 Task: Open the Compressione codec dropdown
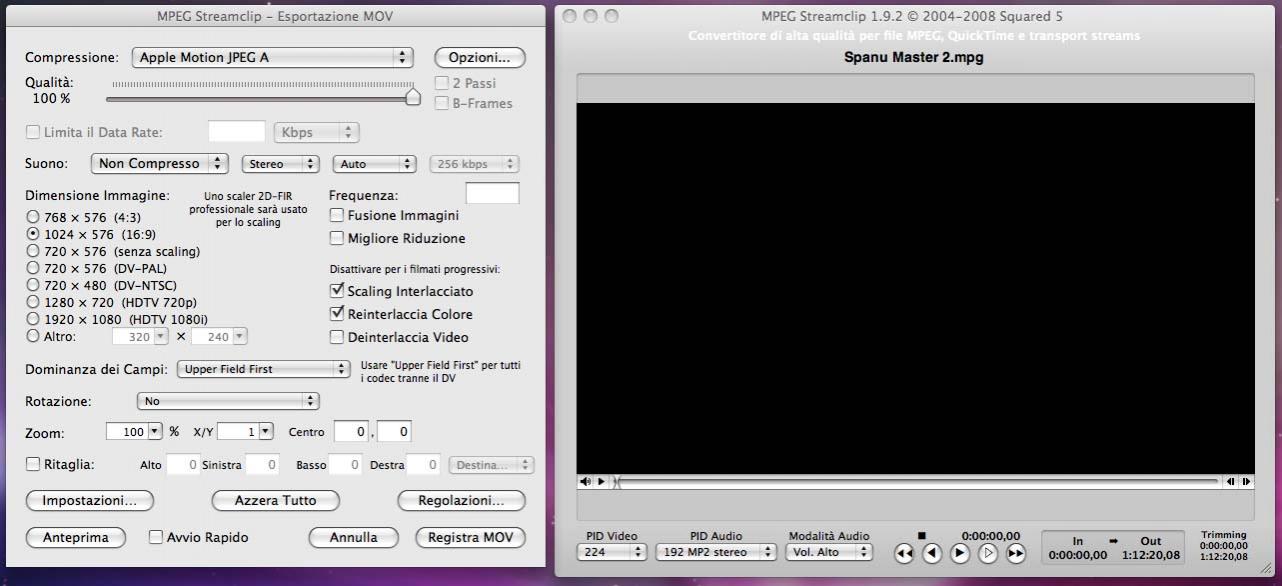[272, 58]
